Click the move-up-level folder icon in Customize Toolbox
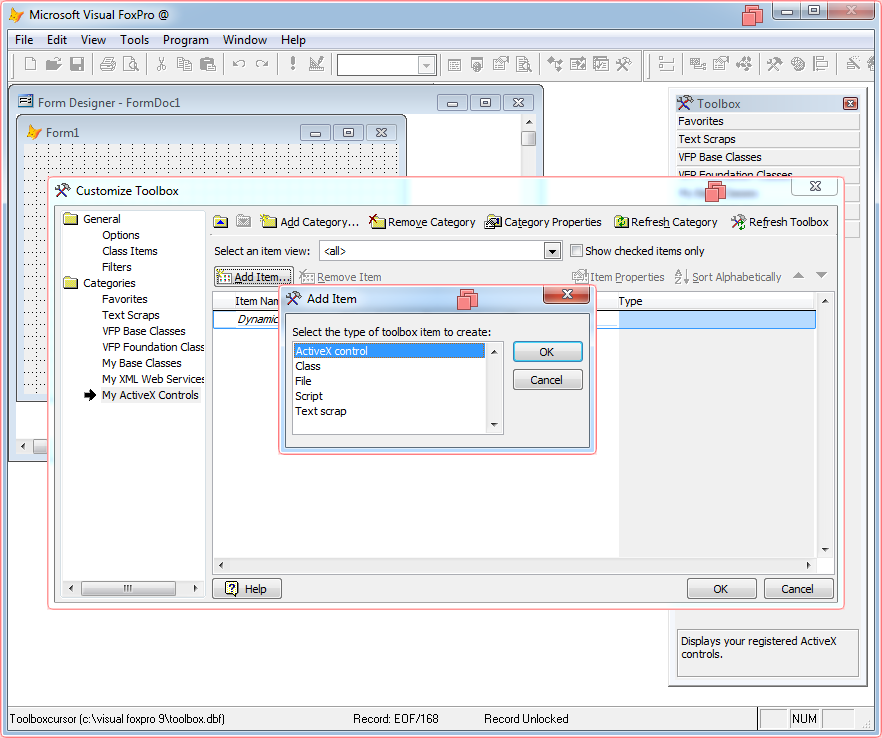 (x=220, y=222)
